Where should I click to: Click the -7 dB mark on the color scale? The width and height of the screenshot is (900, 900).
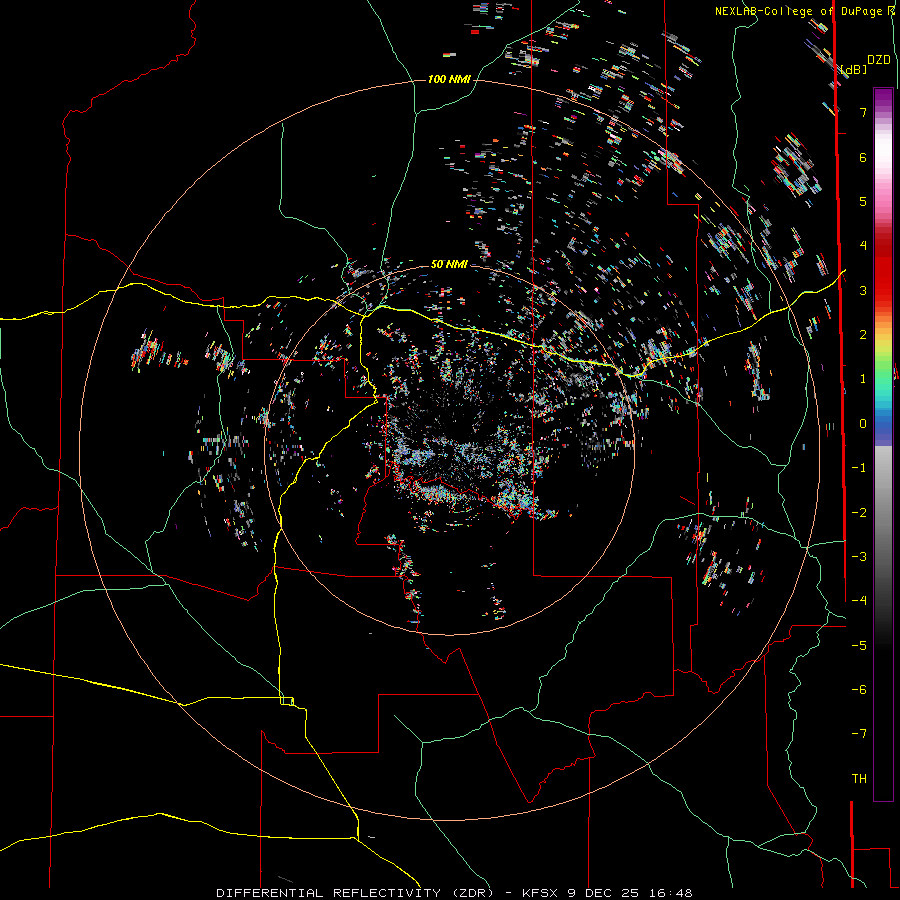(859, 734)
